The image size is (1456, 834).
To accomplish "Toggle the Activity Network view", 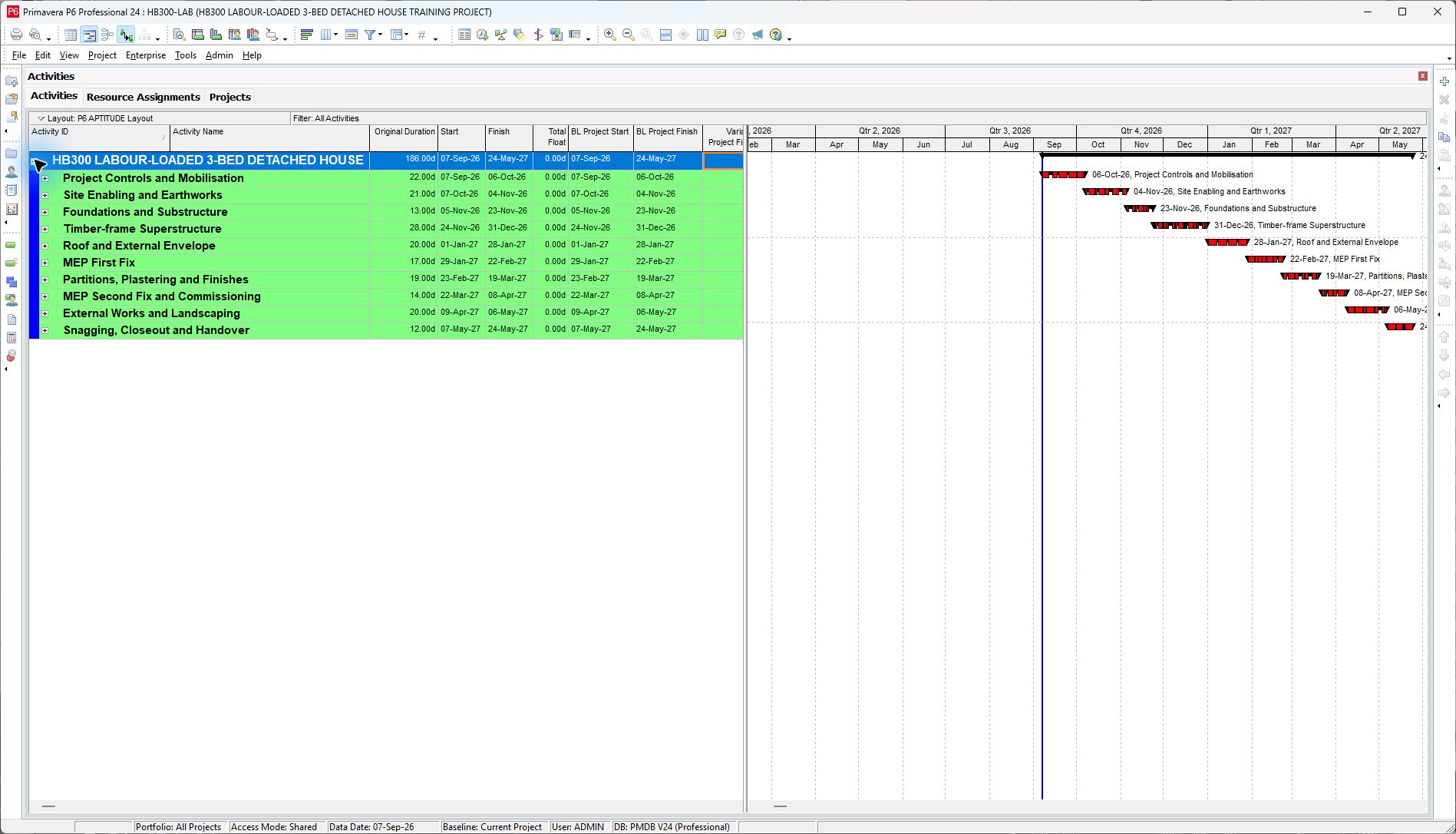I will pos(107,35).
